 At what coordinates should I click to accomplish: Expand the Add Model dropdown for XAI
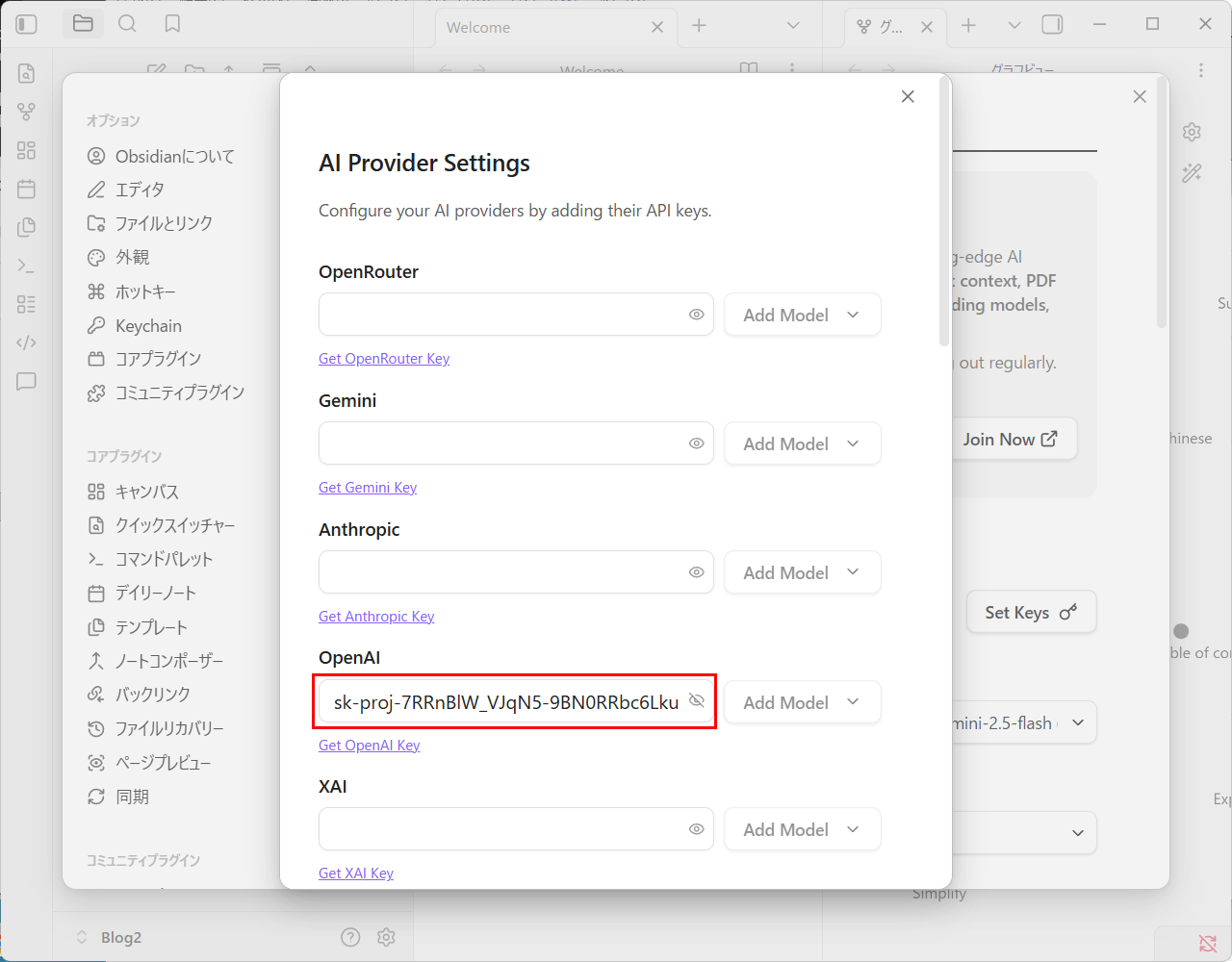[x=802, y=829]
